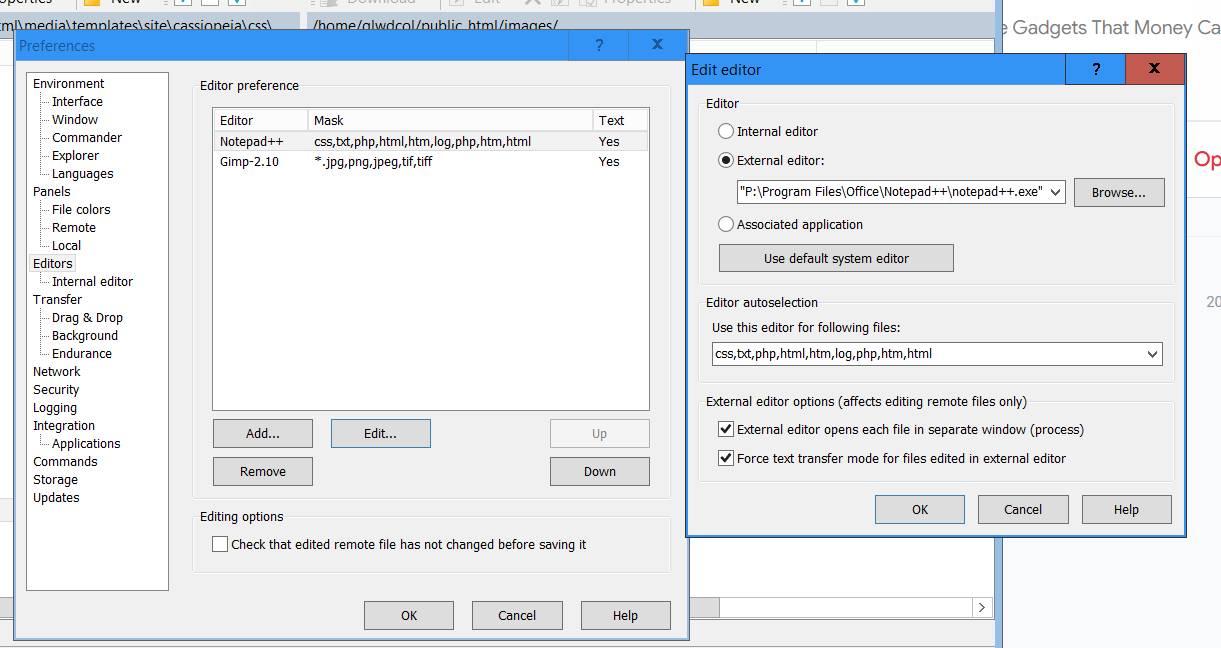Click the help question mark in Edit editor title bar

point(1095,69)
